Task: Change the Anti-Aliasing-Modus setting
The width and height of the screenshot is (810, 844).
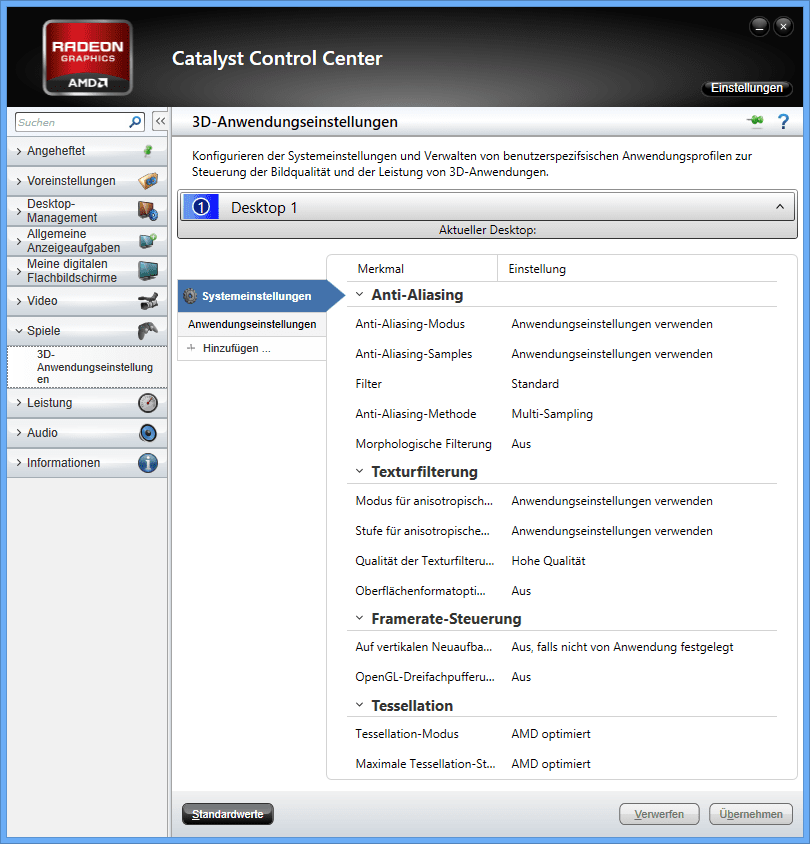Action: point(611,324)
